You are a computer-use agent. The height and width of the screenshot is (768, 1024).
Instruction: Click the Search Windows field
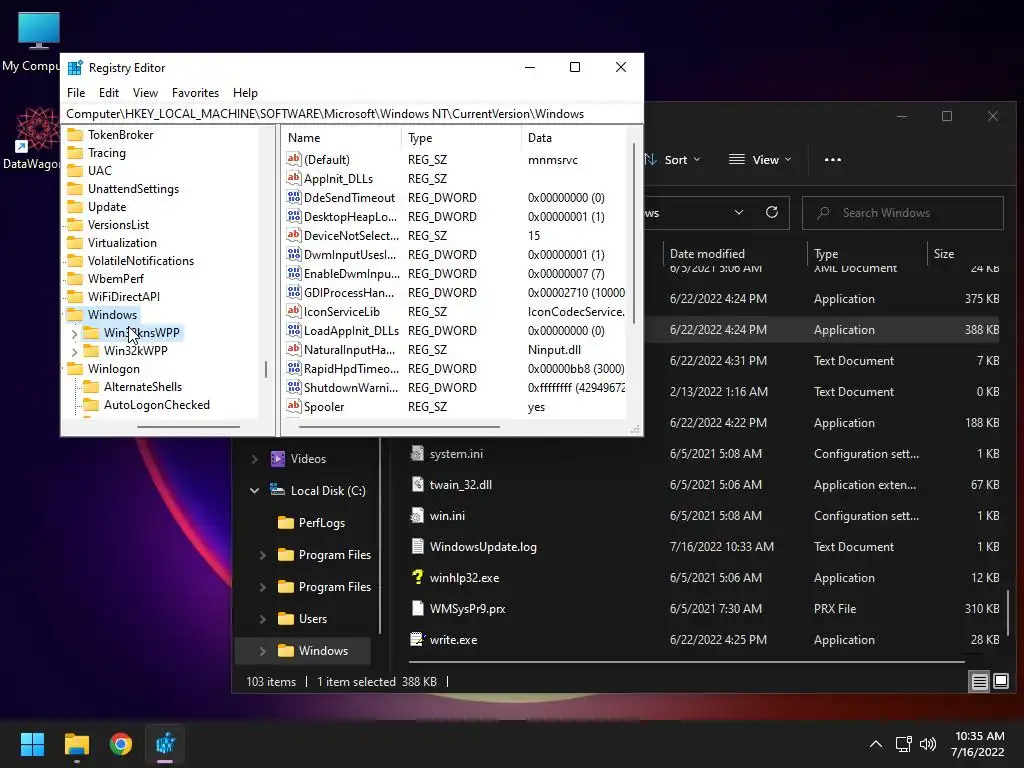pyautogui.click(x=903, y=213)
